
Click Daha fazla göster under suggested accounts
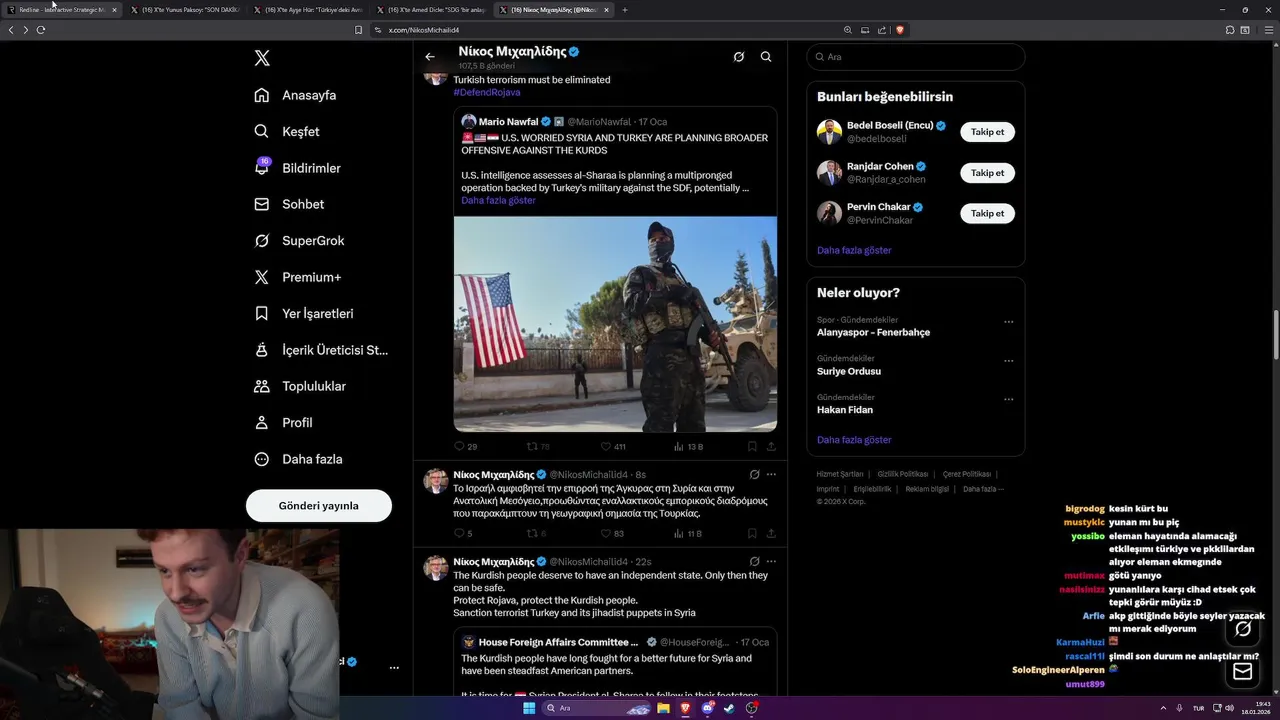tap(854, 250)
